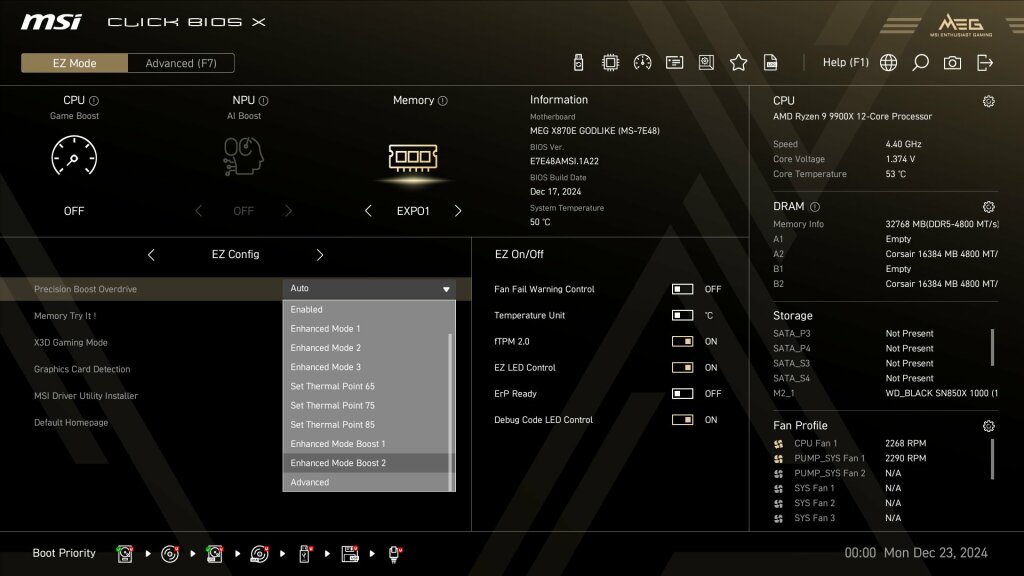Choose Enhanced Mode 3 option
This screenshot has width=1024, height=576.
point(366,367)
